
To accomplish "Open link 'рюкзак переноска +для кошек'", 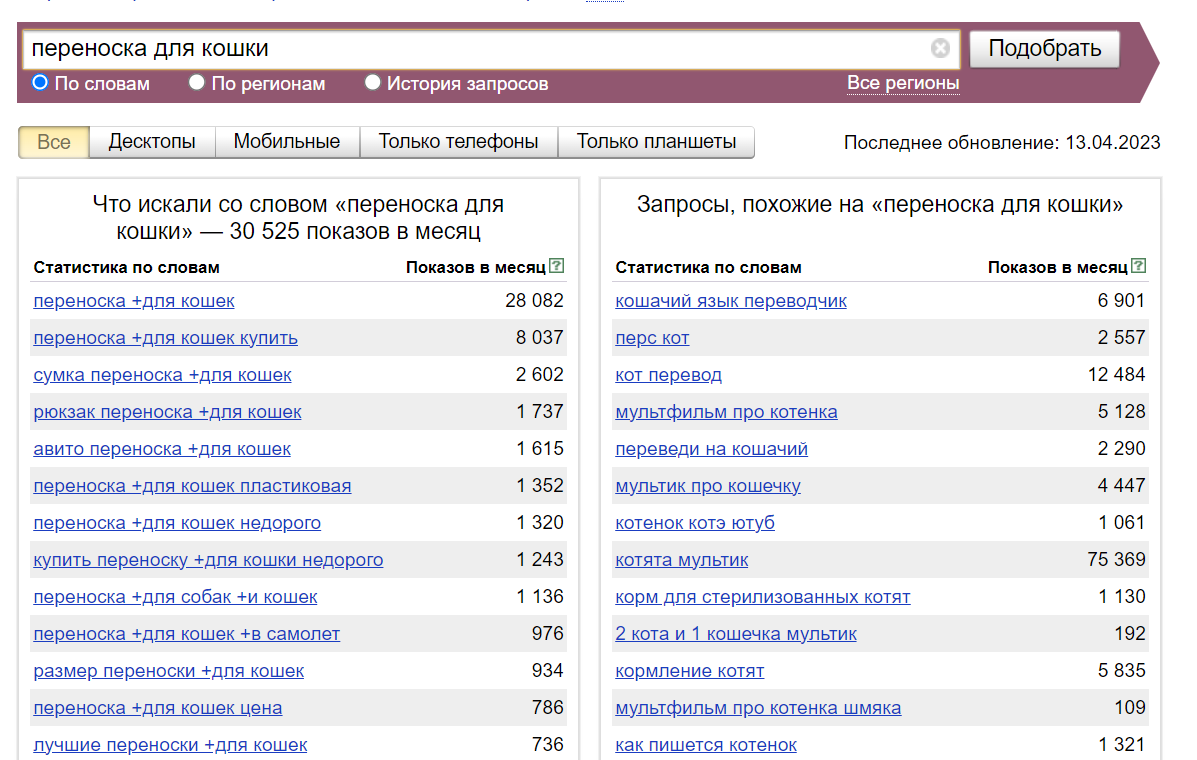I will 167,412.
